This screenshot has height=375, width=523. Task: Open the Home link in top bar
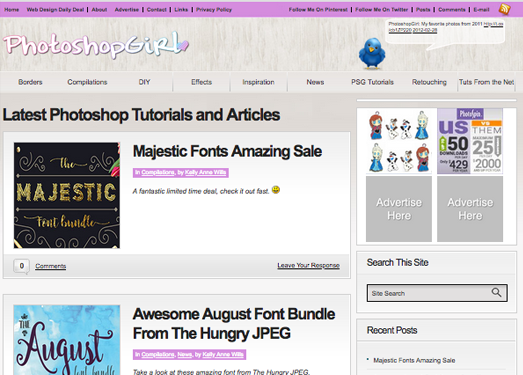pos(12,10)
